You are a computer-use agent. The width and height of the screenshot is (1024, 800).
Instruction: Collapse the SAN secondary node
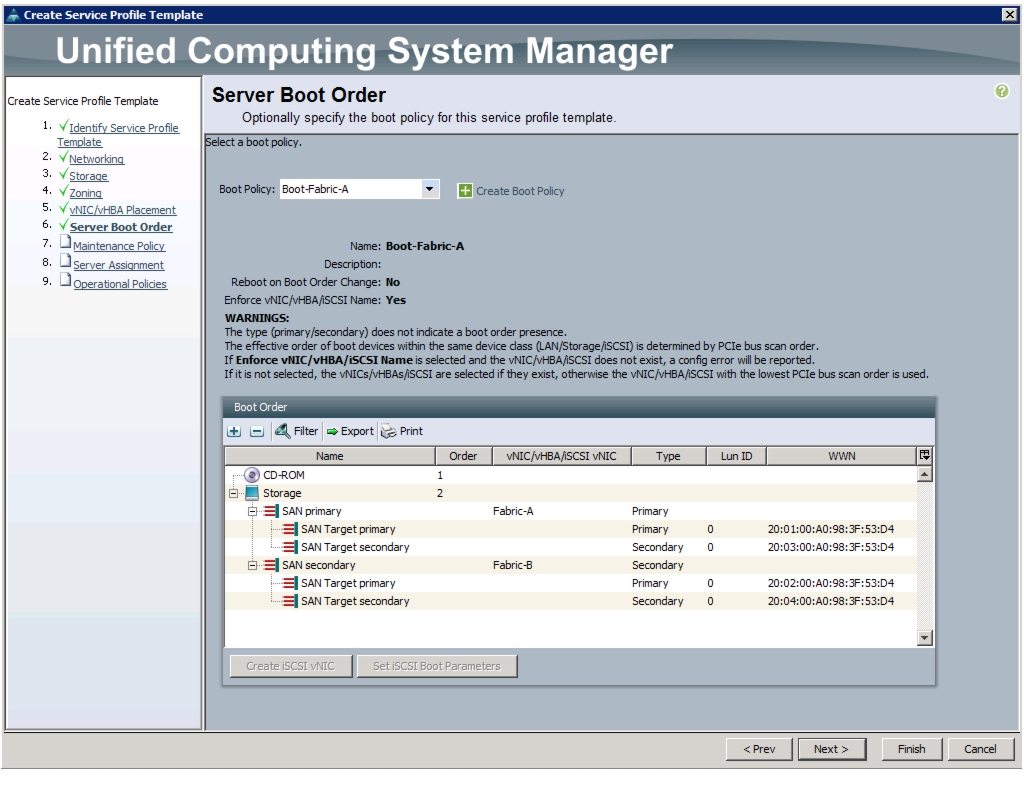(252, 566)
